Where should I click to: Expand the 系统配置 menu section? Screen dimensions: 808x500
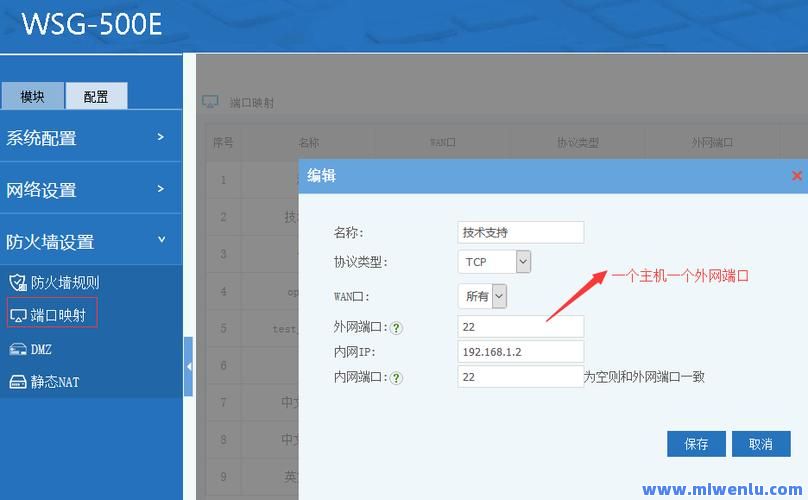(x=91, y=138)
